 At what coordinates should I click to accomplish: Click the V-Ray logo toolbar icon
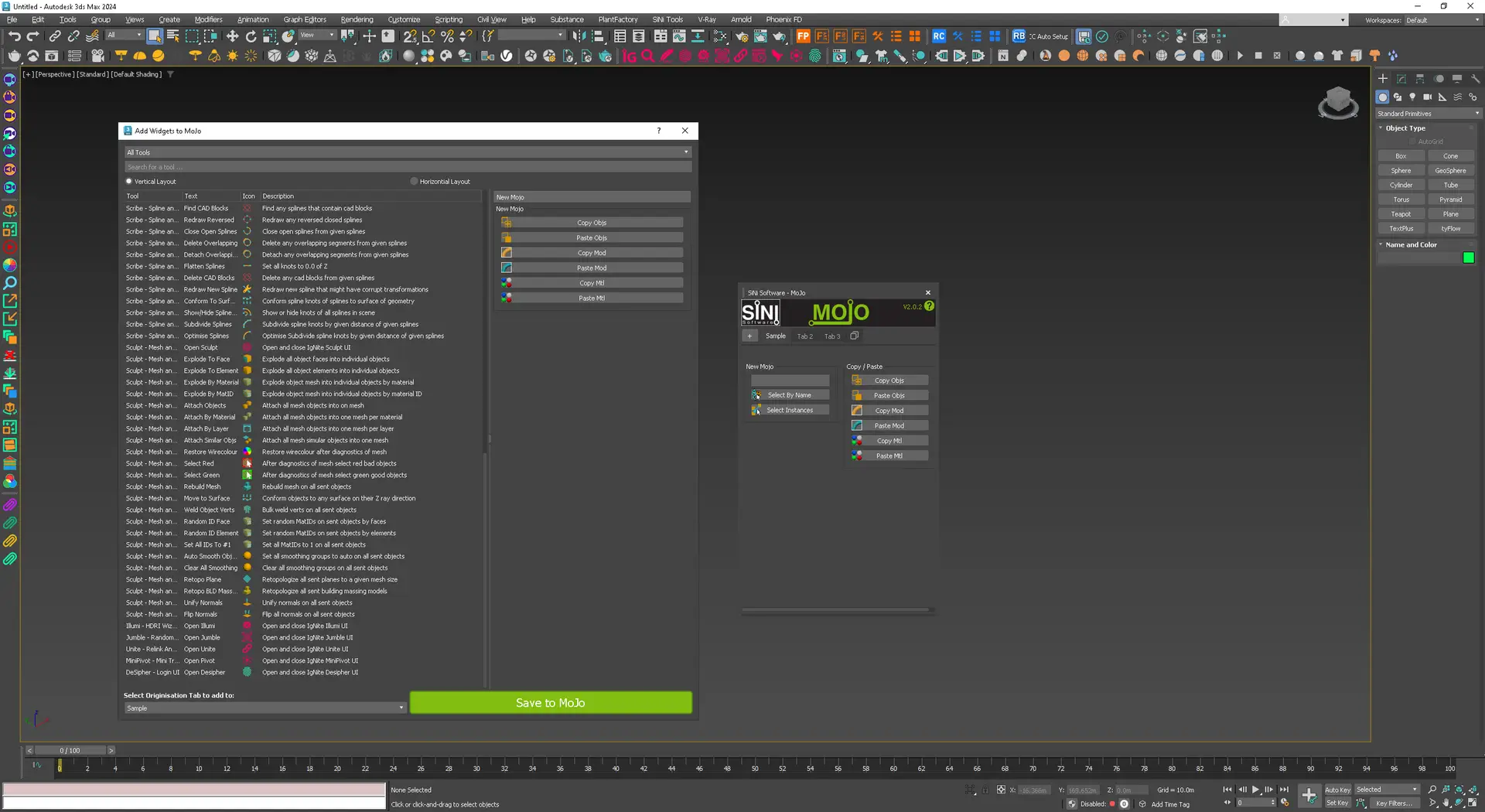(507, 56)
